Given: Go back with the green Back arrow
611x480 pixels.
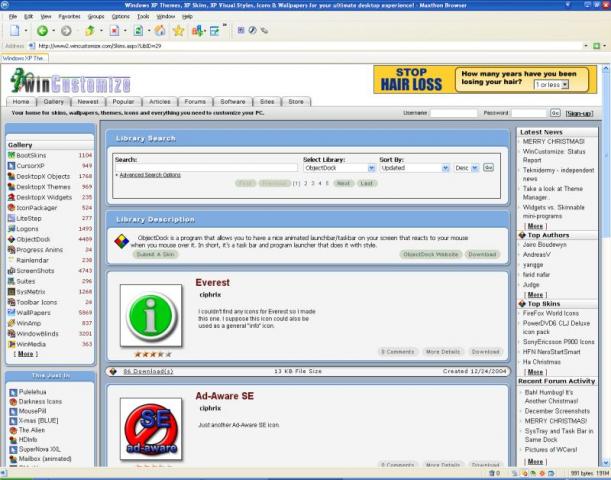Looking at the screenshot, I should click(42, 30).
